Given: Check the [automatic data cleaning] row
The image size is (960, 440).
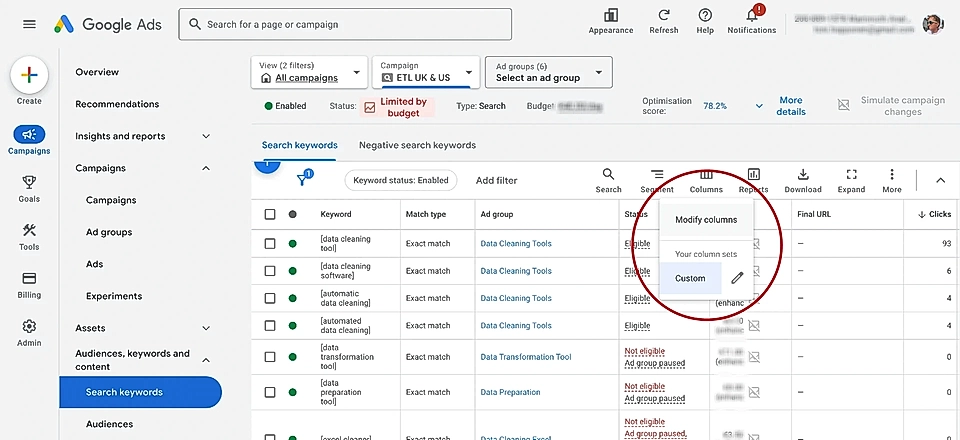Looking at the screenshot, I should [x=270, y=298].
